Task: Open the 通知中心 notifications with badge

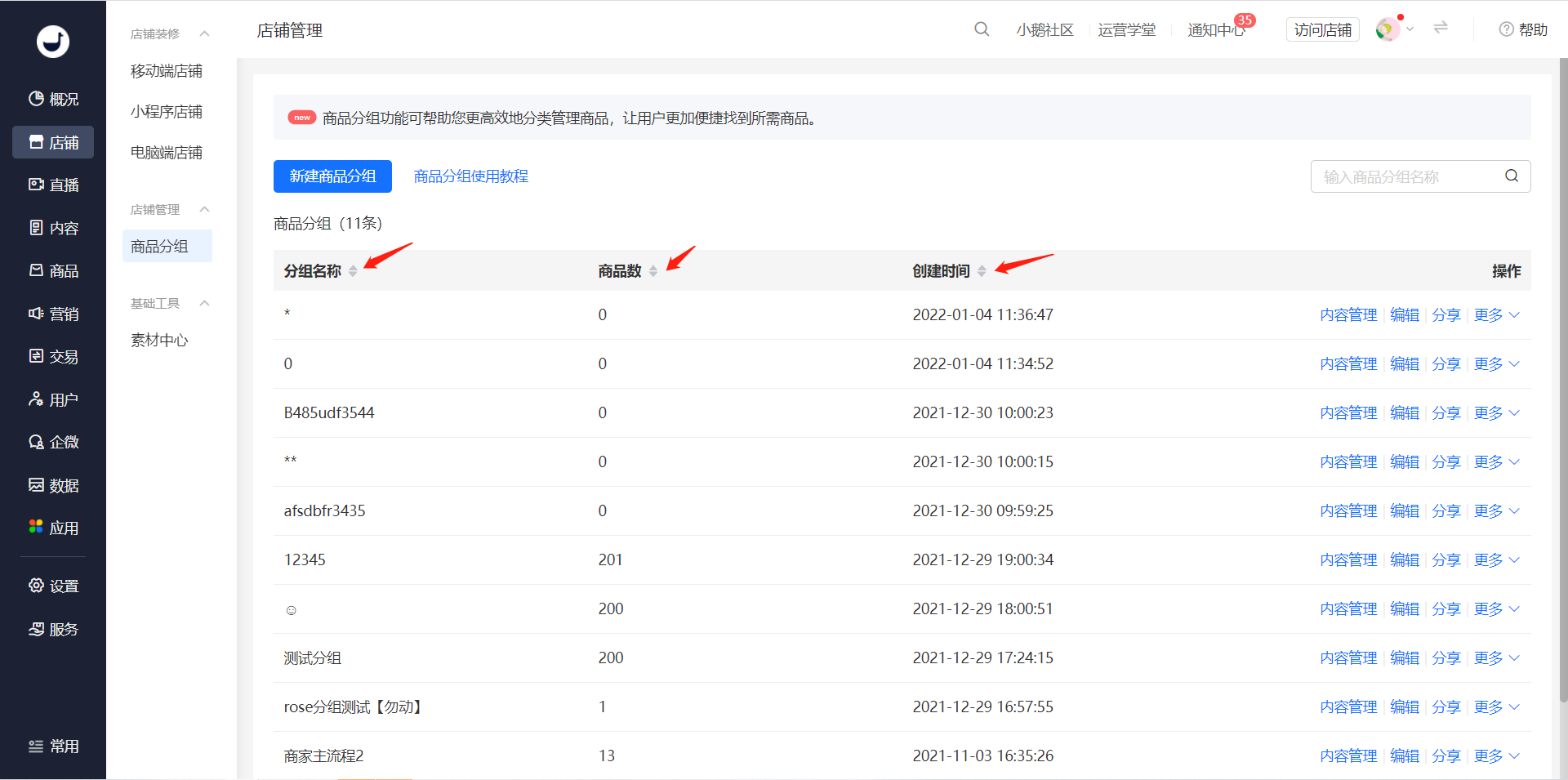Action: point(1216,30)
